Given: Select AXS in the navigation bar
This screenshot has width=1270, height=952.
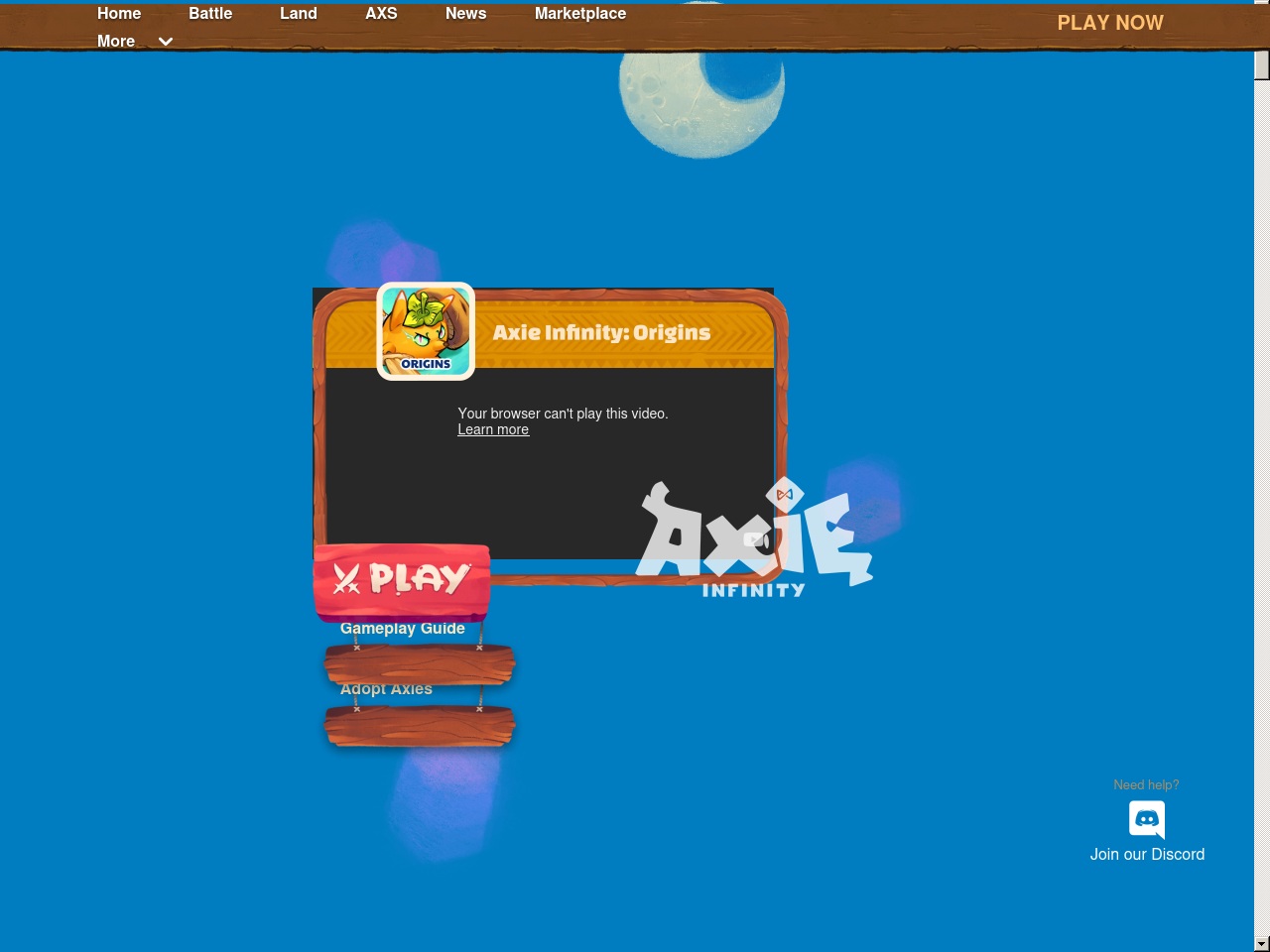Looking at the screenshot, I should point(381,14).
